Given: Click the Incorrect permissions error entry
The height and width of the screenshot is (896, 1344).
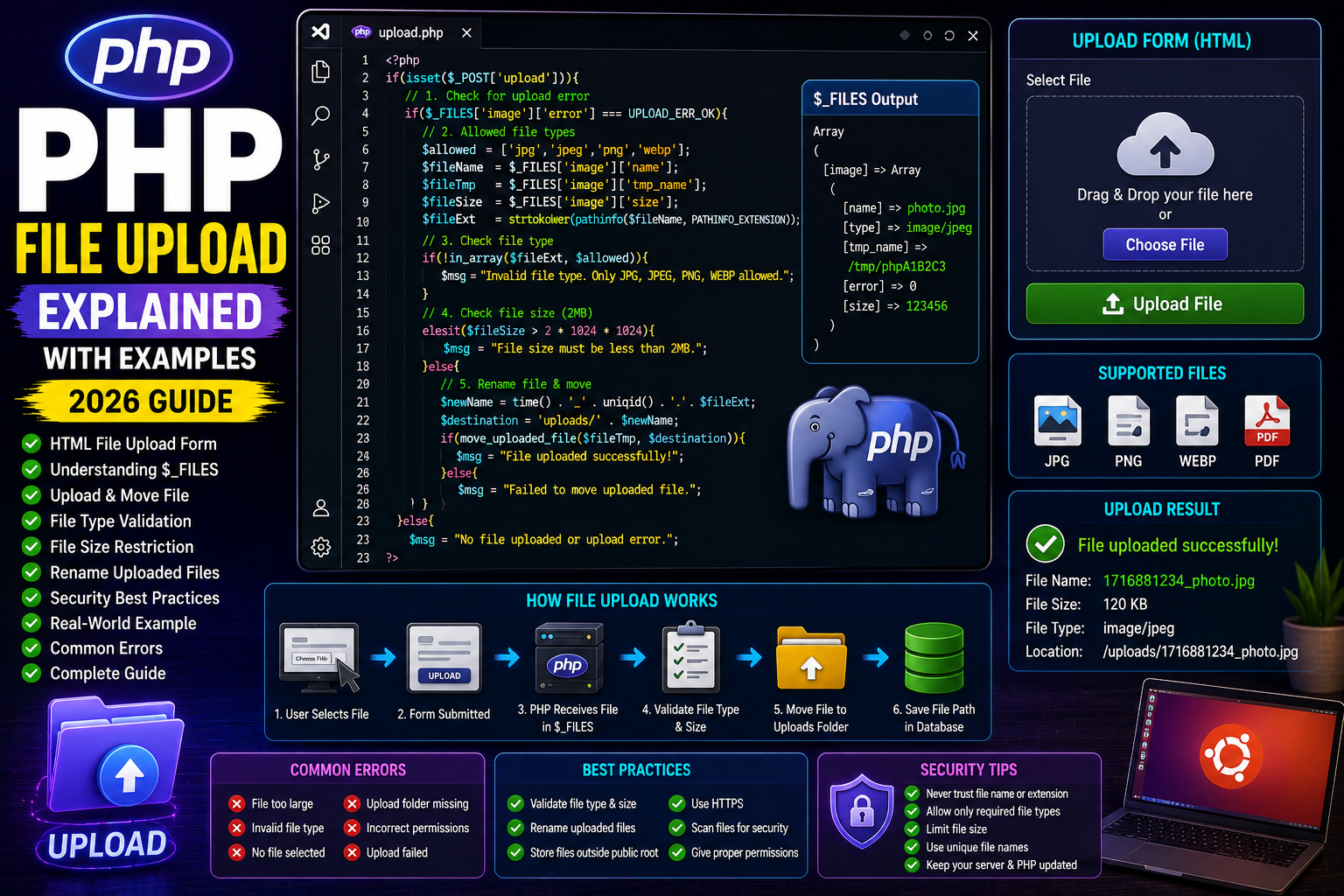Looking at the screenshot, I should [x=407, y=828].
